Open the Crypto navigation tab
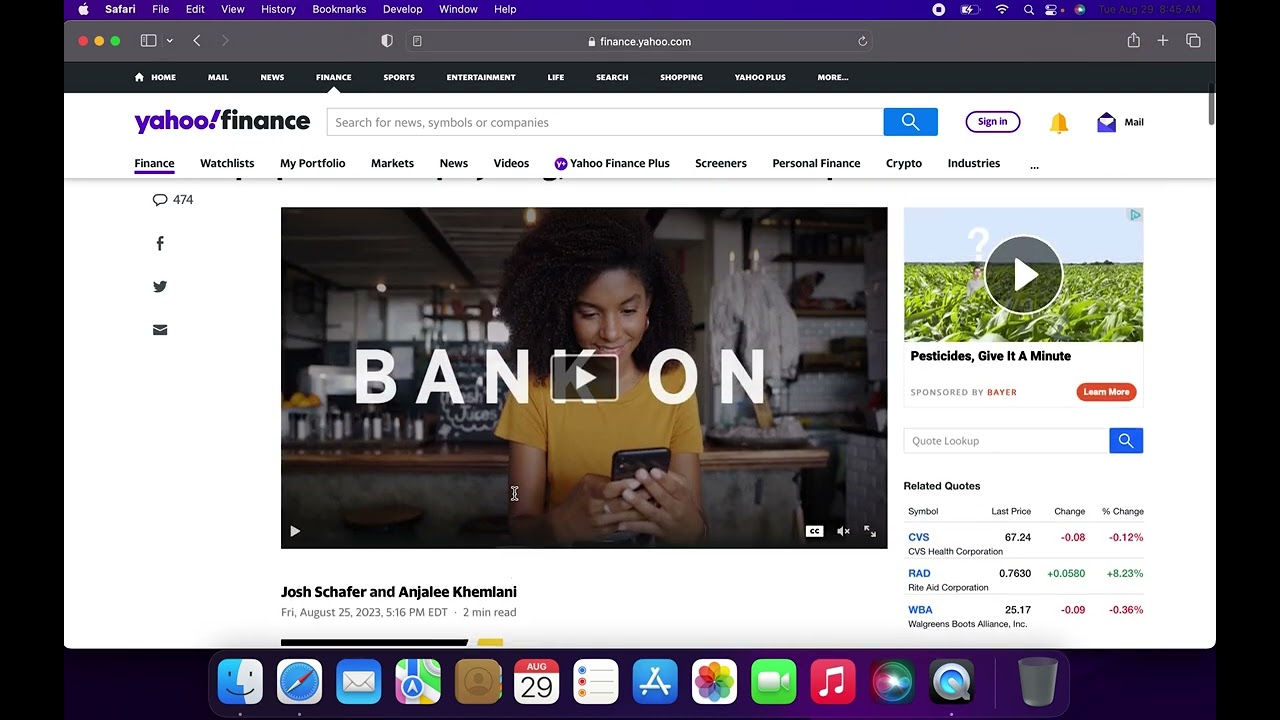Screen dimensions: 1280x720 (x=904, y=163)
